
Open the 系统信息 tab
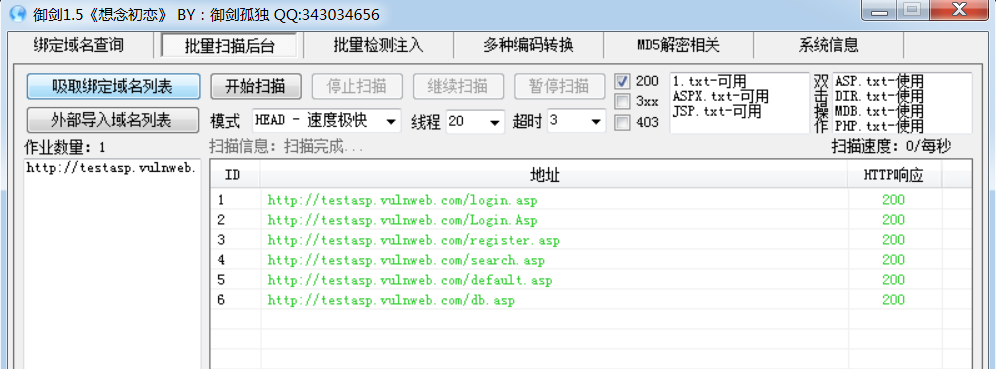(x=828, y=45)
